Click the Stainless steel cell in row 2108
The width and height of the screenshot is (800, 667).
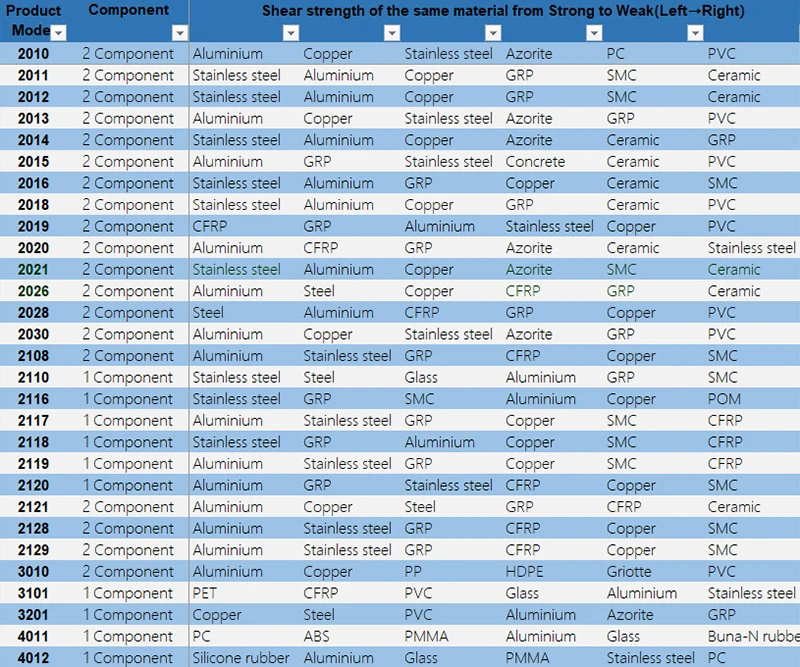[347, 356]
